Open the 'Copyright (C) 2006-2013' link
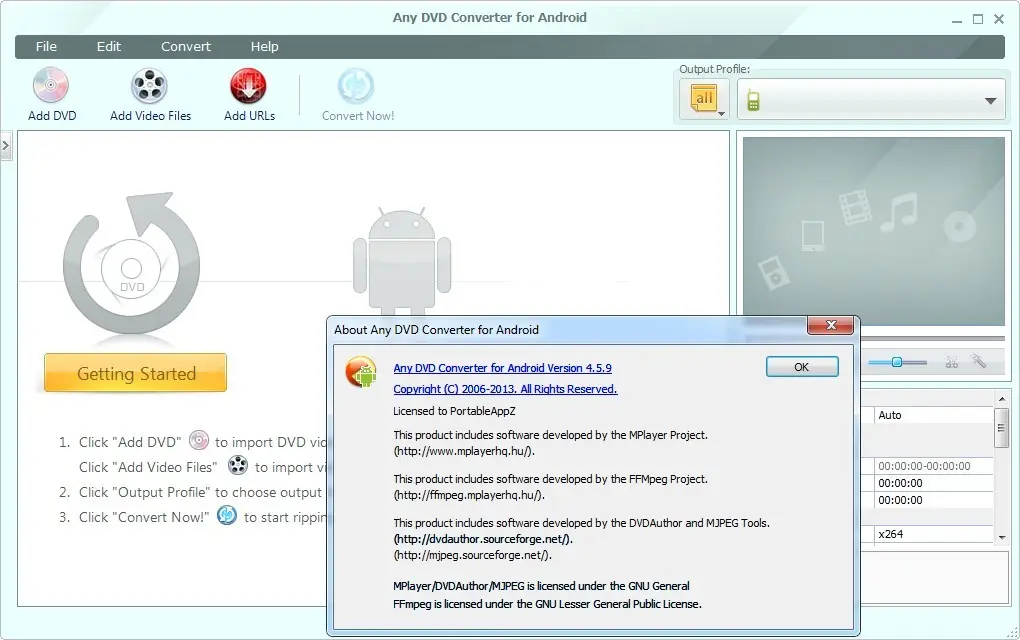Screen dimensions: 1020x640 coord(505,389)
